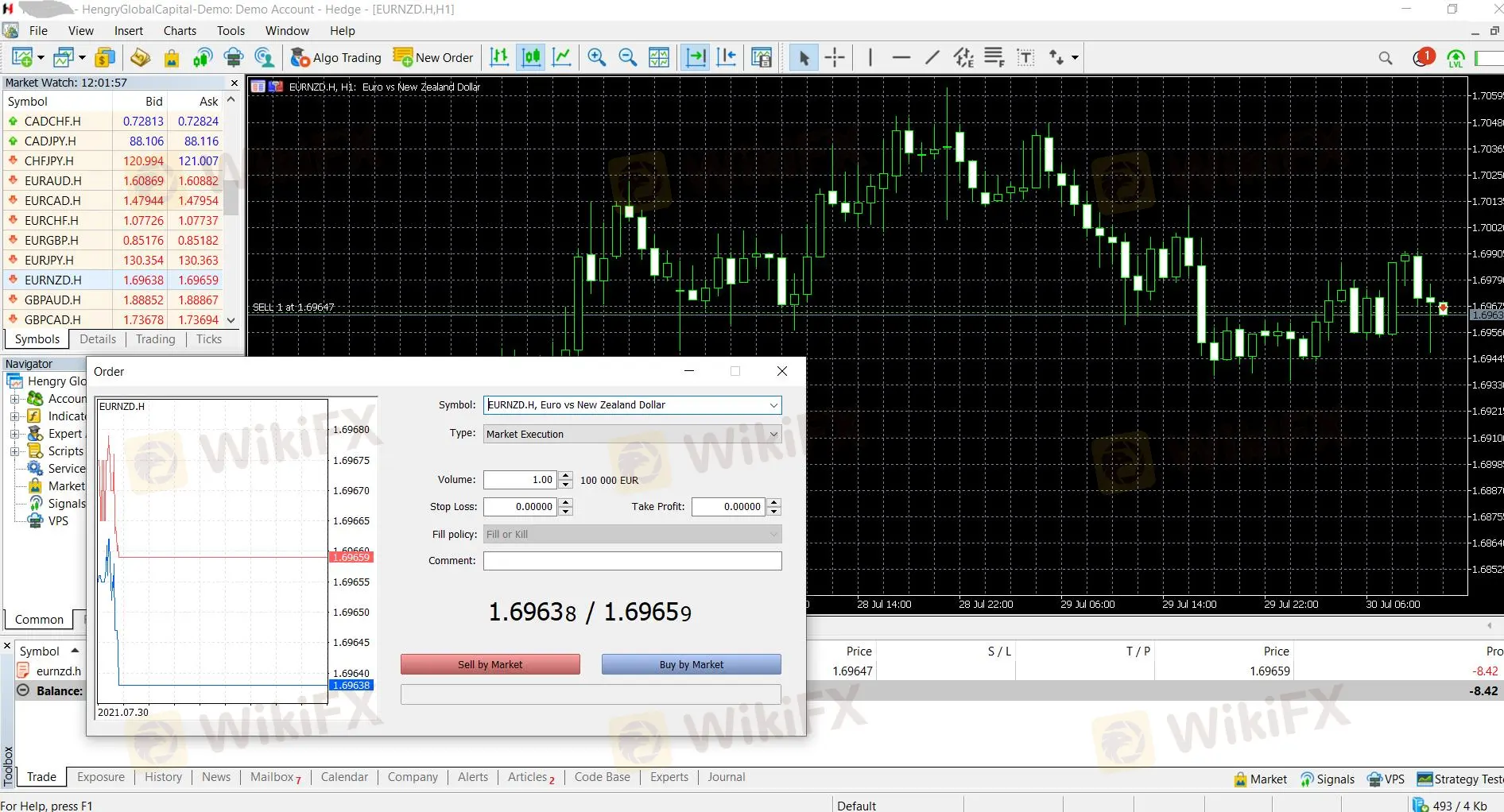Viewport: 1504px width, 812px height.
Task: Open the Symbol dropdown in Order dialog
Action: pos(773,405)
